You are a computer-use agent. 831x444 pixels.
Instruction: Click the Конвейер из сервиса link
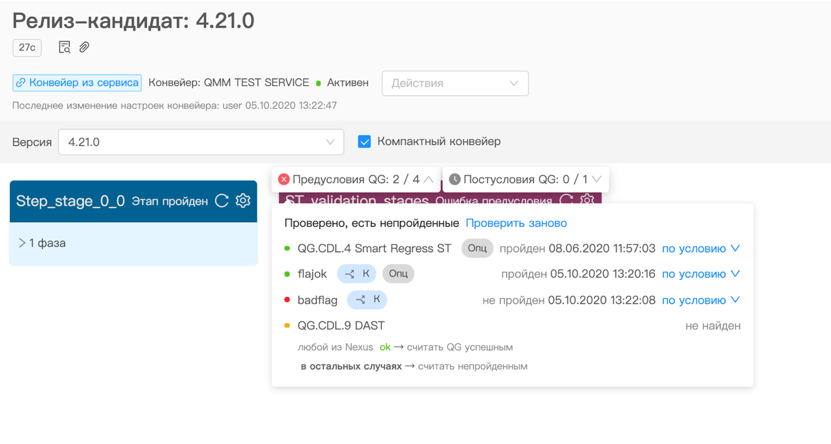[77, 83]
